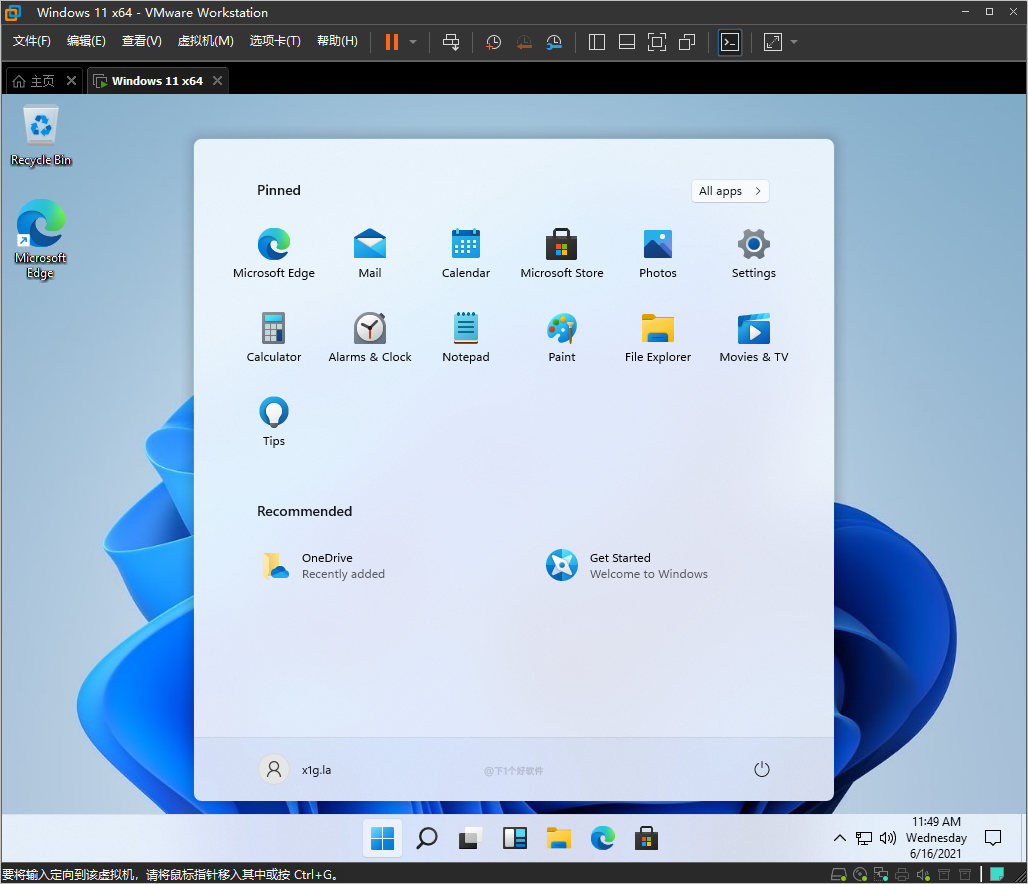Open the stretch guest display dropdown
Screen dimensions: 1028x884
[x=793, y=42]
